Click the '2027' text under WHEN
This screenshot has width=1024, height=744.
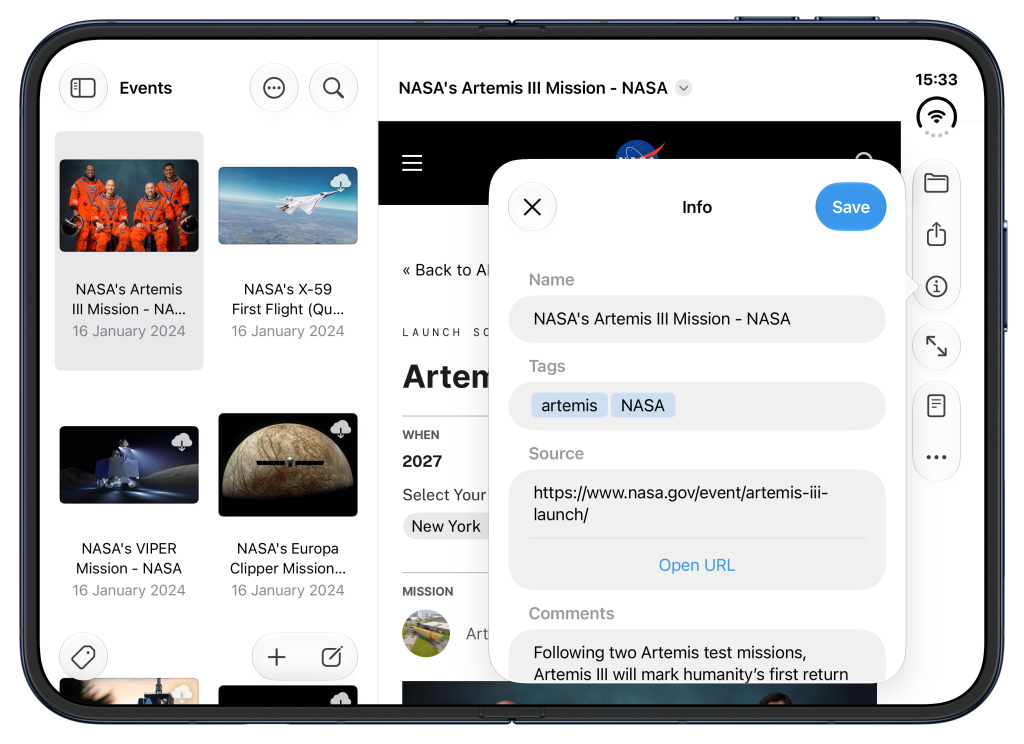422,461
